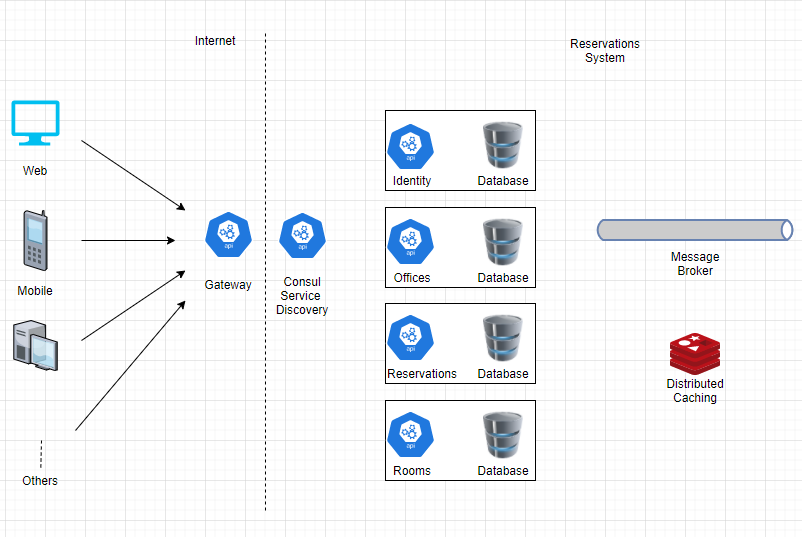Image resolution: width=802 pixels, height=537 pixels.
Task: Select the Mobile phone icon
Action: click(x=35, y=240)
